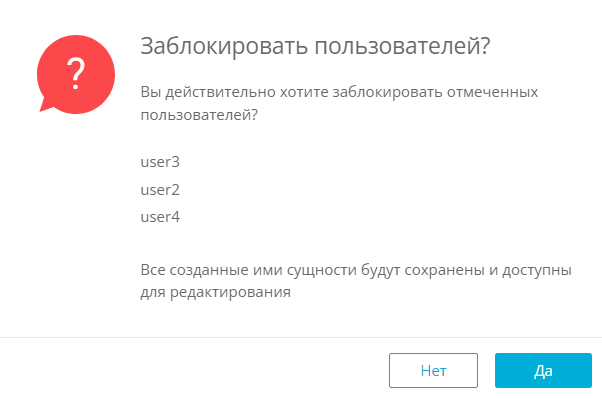The width and height of the screenshot is (602, 399).
Task: Click the word доступны in the note
Action: click(537, 271)
